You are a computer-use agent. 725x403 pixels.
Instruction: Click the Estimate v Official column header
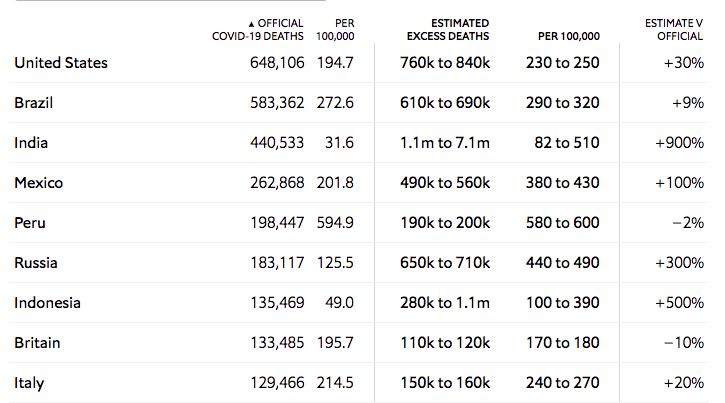point(674,30)
